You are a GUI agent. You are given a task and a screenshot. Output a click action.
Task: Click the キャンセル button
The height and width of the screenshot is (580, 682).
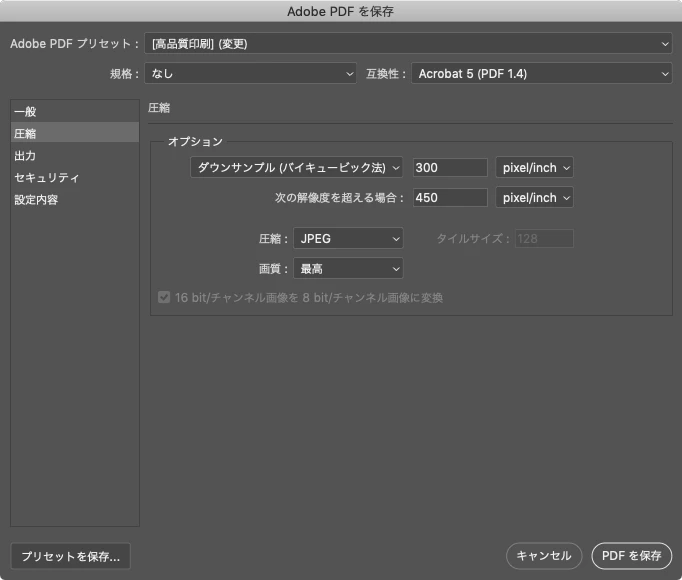click(x=544, y=556)
